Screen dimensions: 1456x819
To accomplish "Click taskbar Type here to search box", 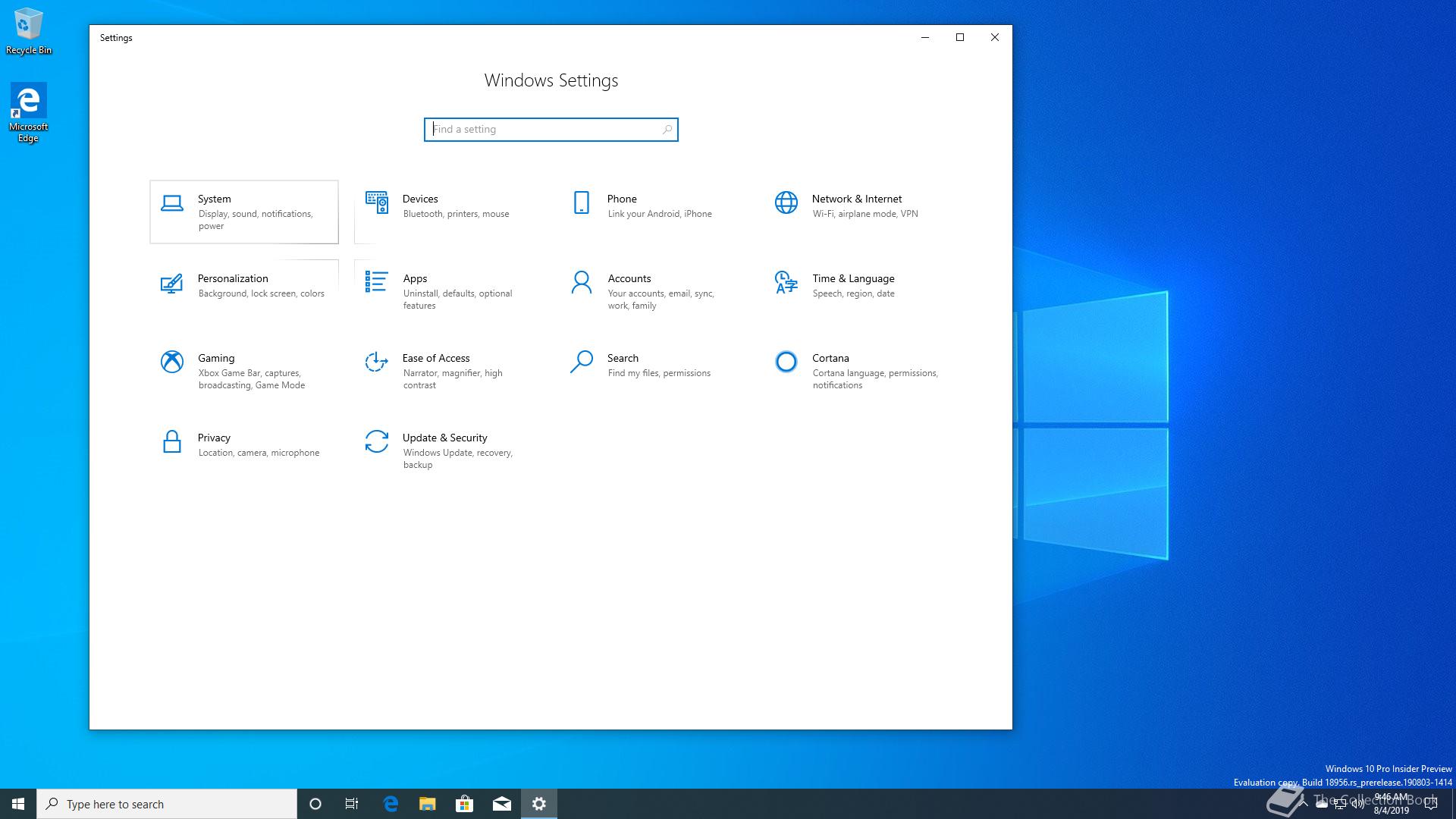I will (x=167, y=804).
